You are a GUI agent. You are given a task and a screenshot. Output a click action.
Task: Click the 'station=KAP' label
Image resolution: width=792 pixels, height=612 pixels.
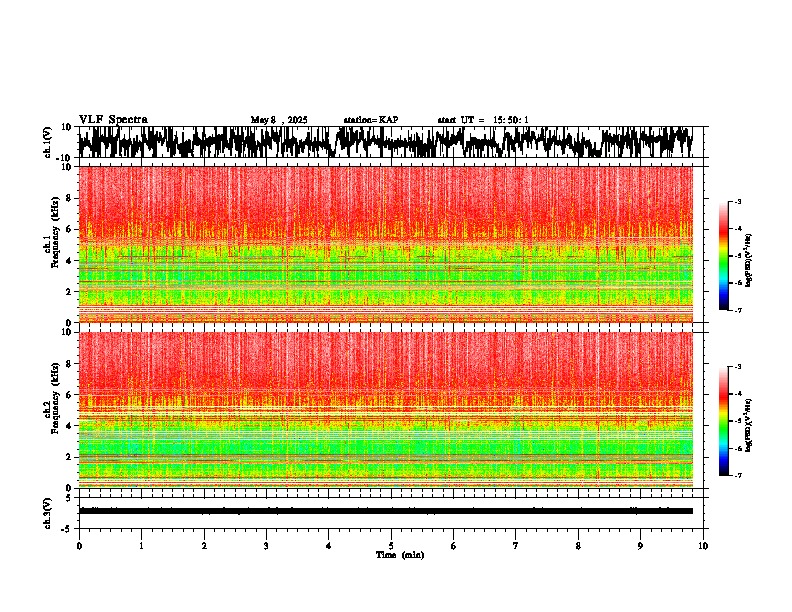click(x=371, y=120)
